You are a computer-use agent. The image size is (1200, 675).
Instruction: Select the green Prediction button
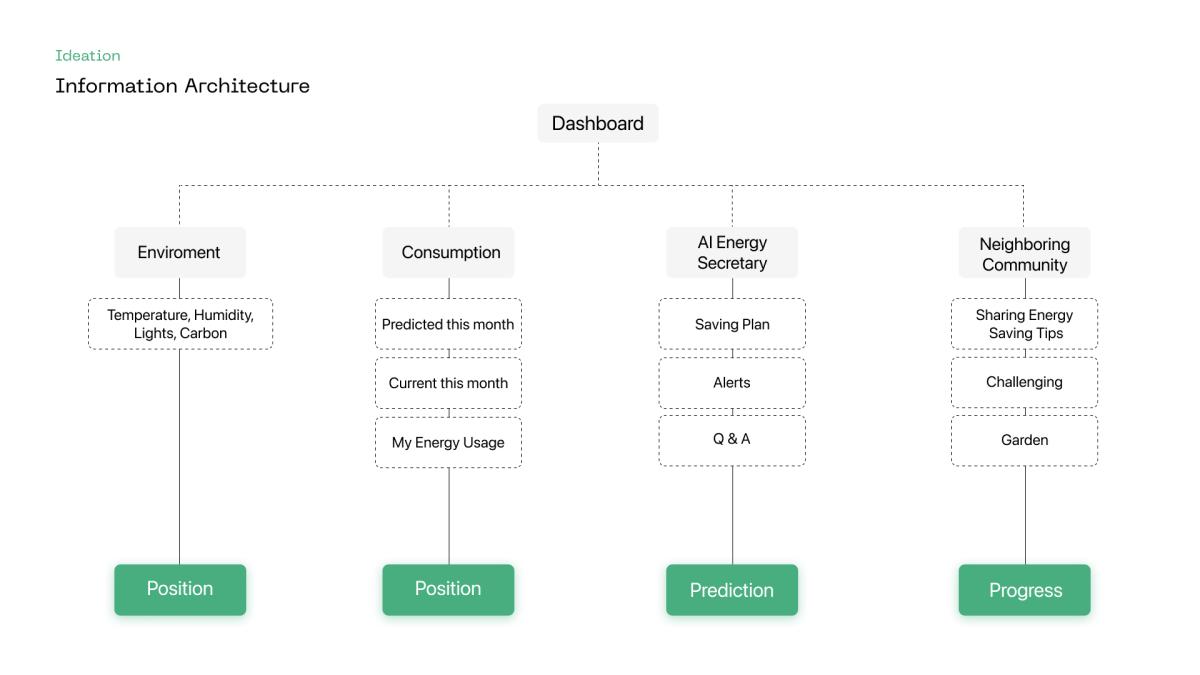coord(732,590)
